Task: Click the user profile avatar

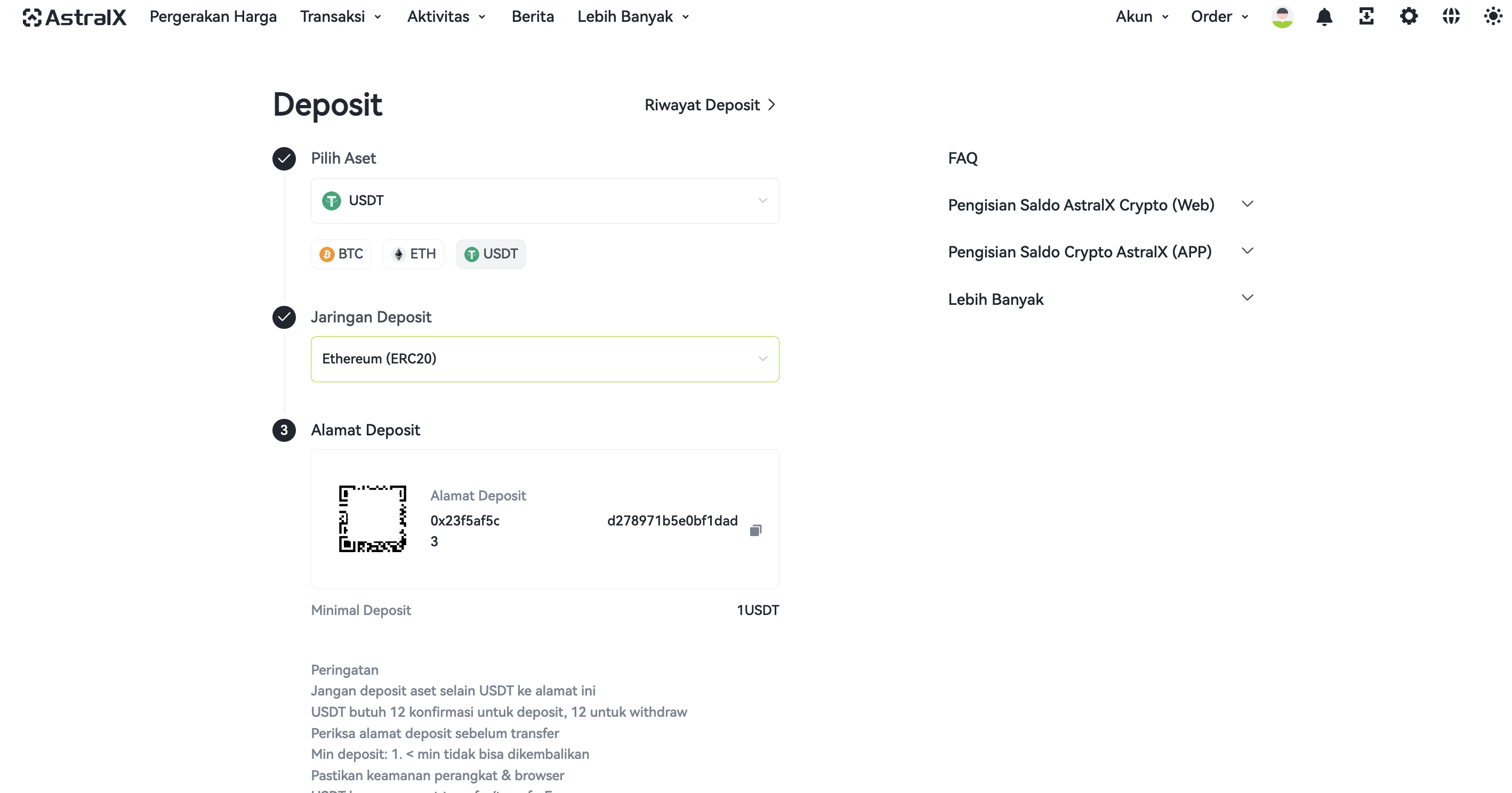Action: pyautogui.click(x=1282, y=17)
